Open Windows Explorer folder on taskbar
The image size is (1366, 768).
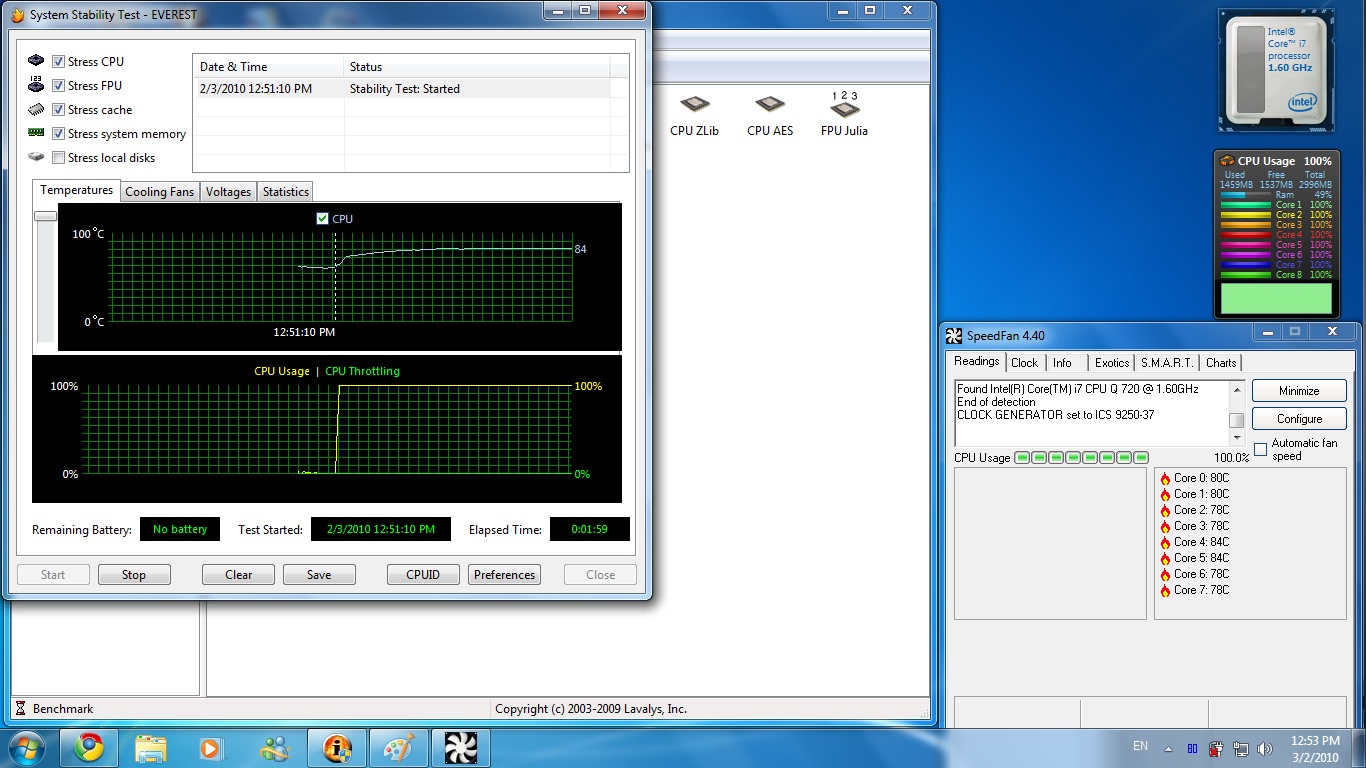150,748
